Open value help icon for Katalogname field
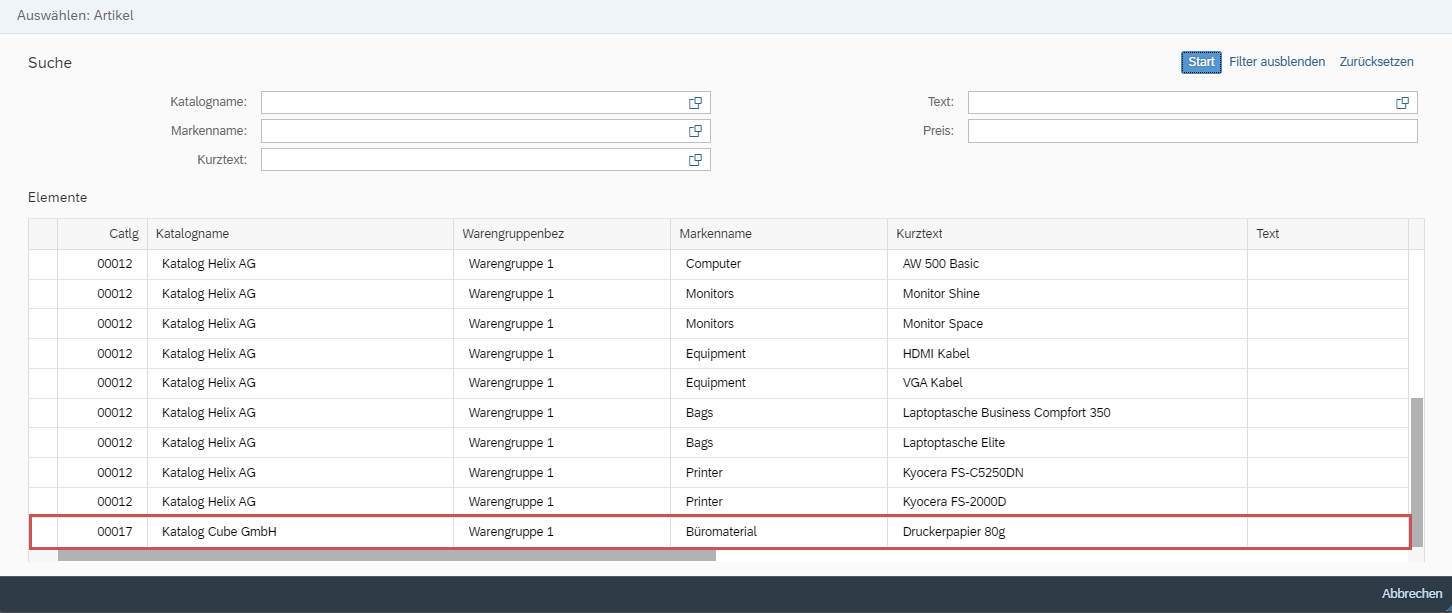Image resolution: width=1452 pixels, height=613 pixels. click(695, 103)
